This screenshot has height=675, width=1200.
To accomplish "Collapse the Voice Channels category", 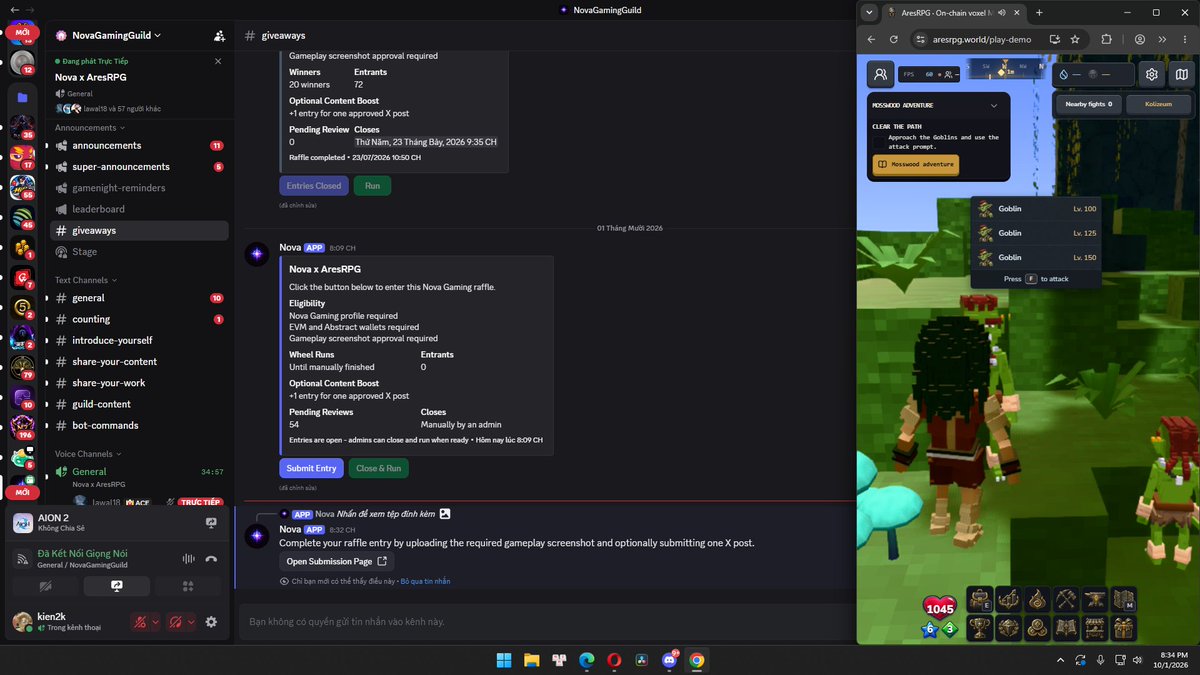I will tap(87, 454).
